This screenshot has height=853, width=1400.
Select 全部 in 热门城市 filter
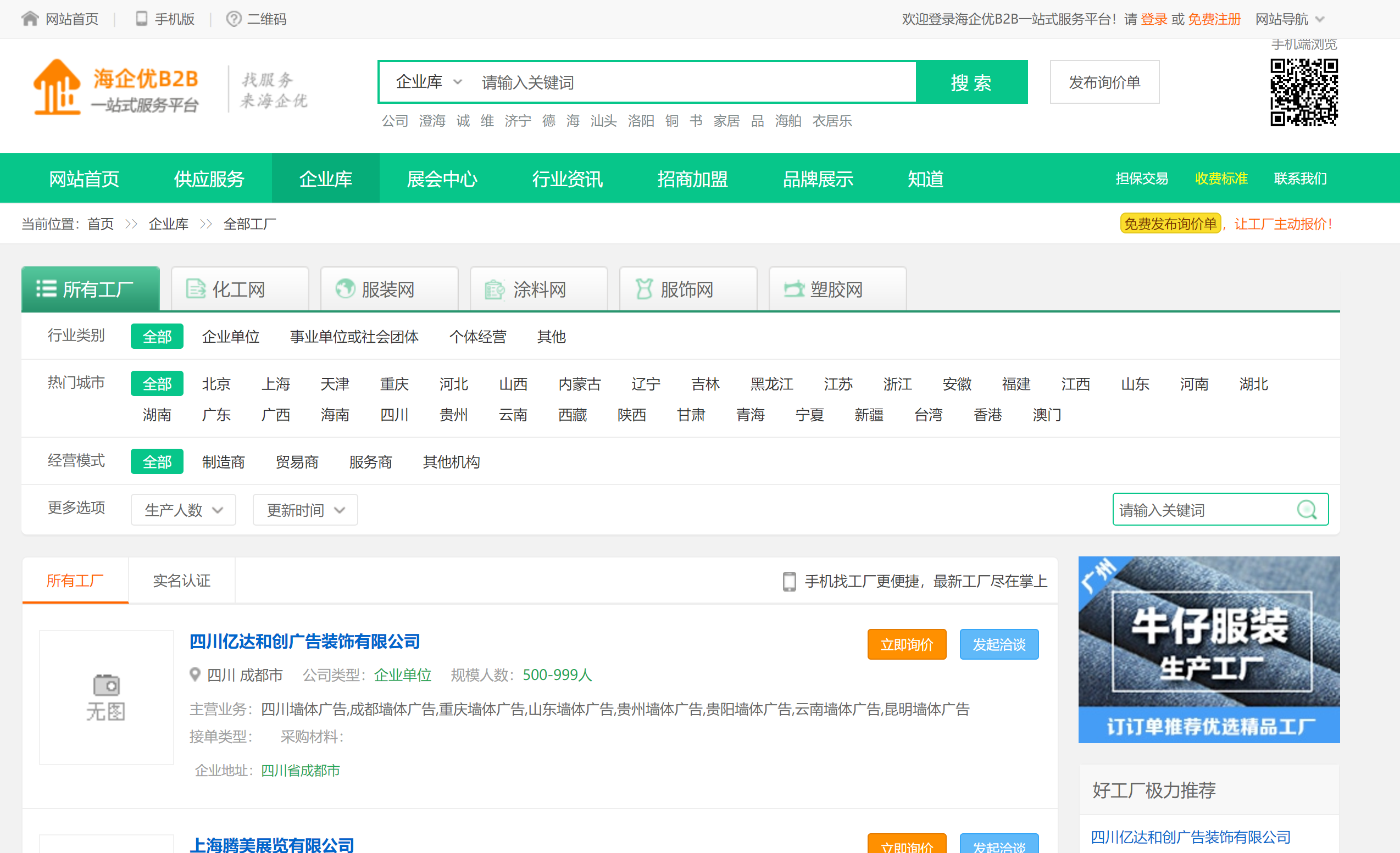coord(157,383)
